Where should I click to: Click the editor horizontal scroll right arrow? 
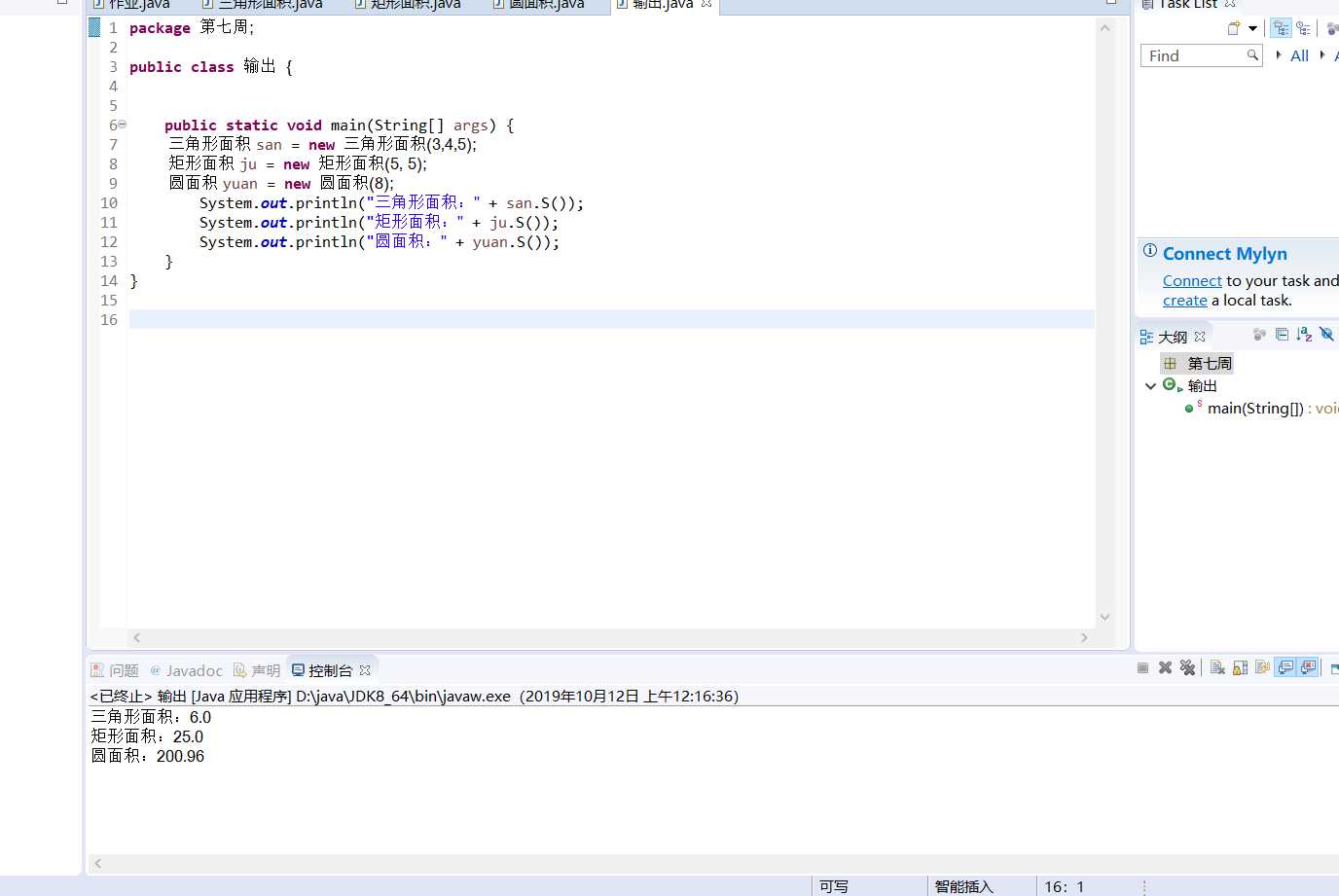(x=1084, y=637)
